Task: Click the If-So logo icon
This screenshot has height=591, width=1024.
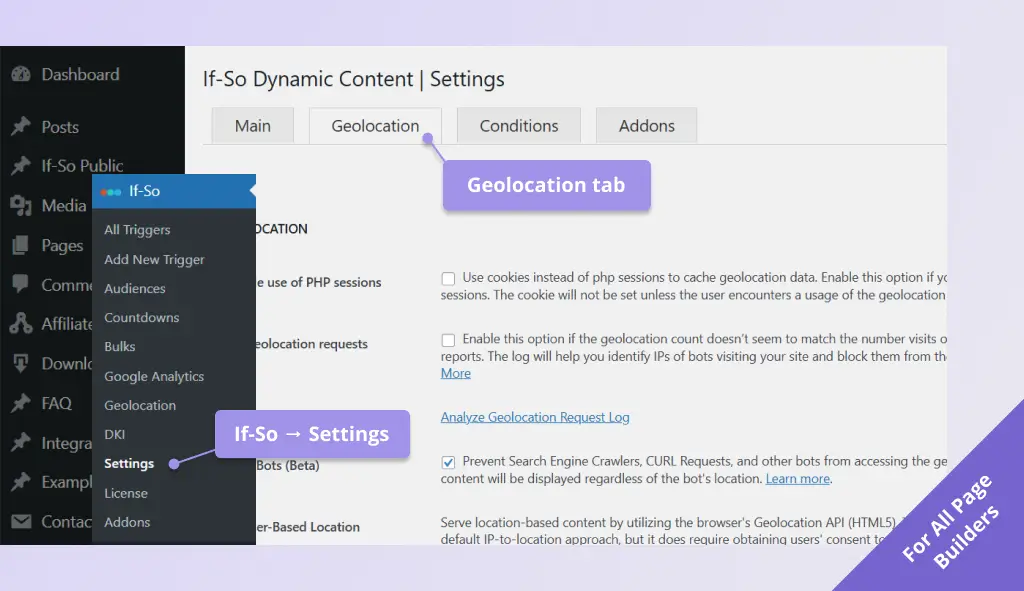Action: pyautogui.click(x=111, y=192)
